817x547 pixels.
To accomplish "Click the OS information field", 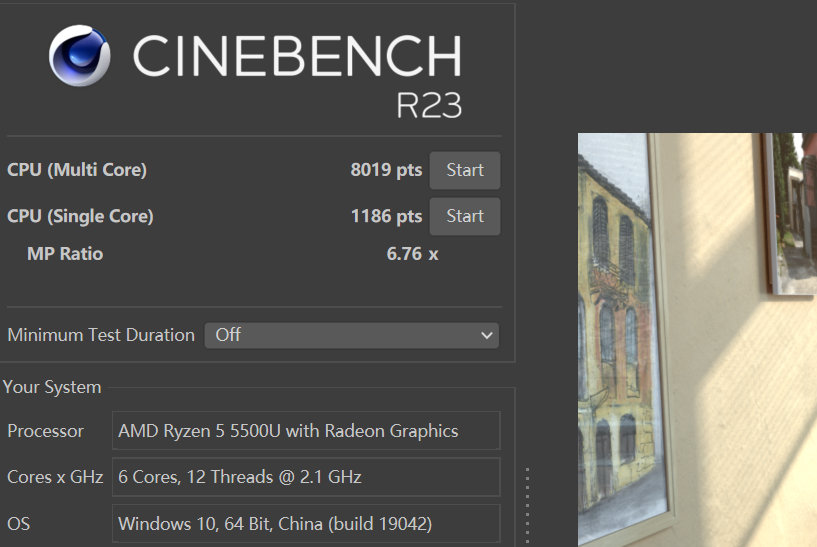I will [x=306, y=524].
